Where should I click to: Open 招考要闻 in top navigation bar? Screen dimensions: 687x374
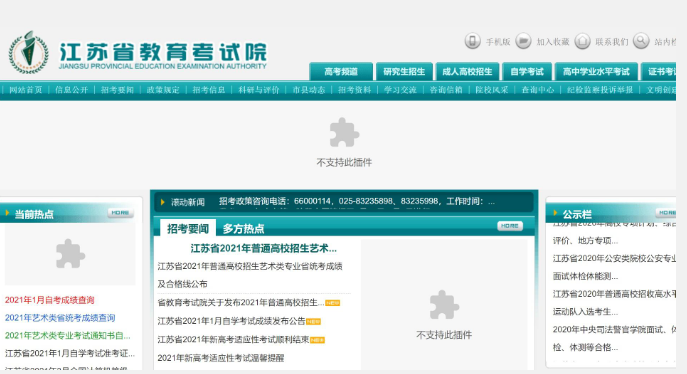pyautogui.click(x=117, y=90)
